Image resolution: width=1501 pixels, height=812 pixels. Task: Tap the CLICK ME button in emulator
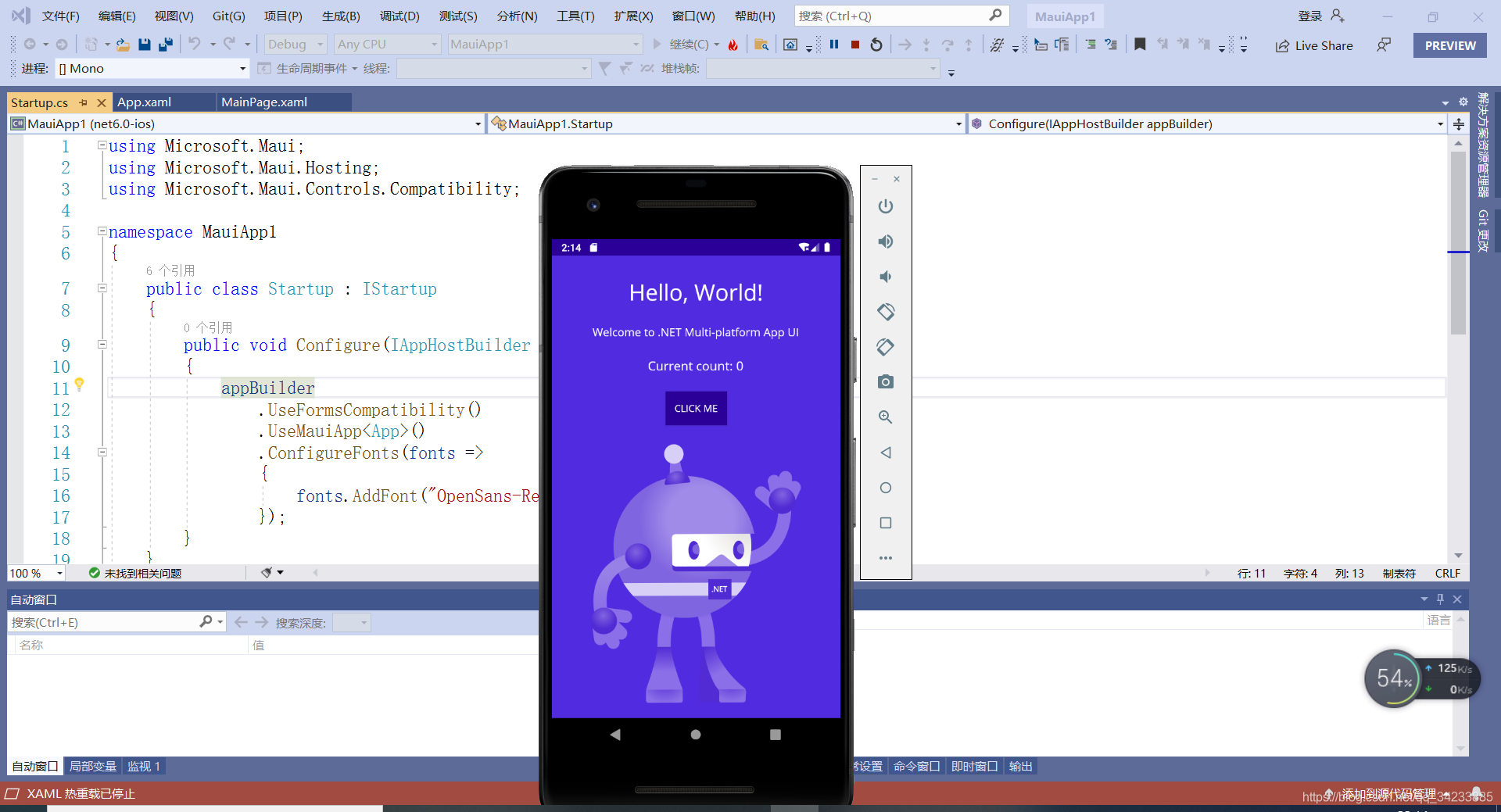[696, 409]
